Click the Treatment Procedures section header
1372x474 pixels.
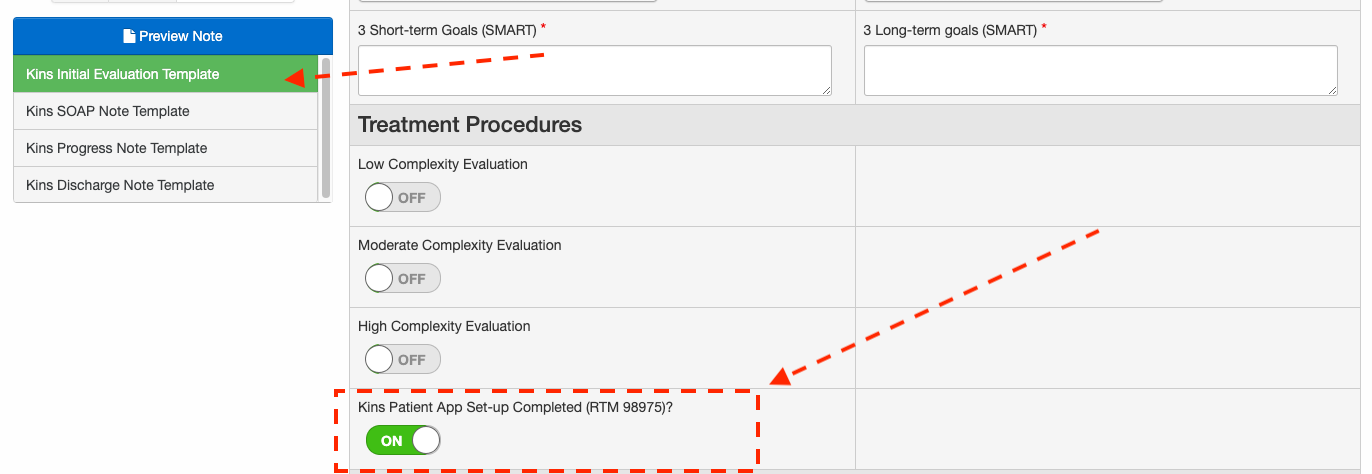pos(470,125)
